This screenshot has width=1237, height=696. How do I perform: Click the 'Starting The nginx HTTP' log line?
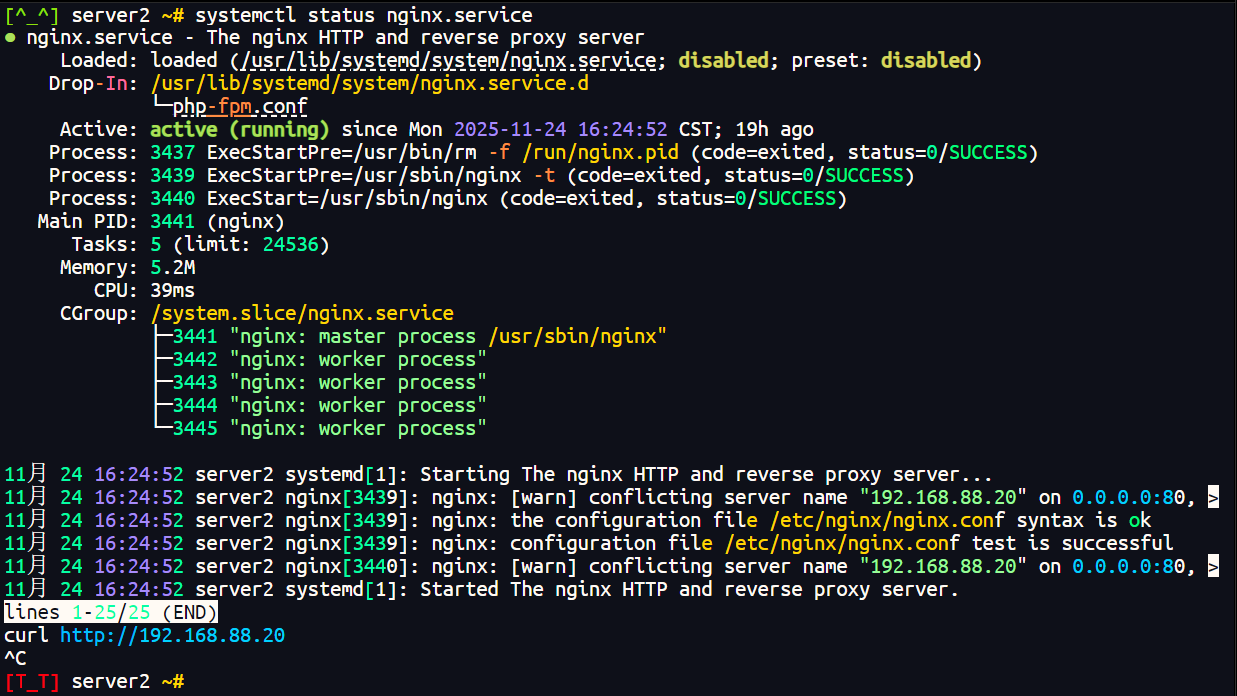coord(499,475)
